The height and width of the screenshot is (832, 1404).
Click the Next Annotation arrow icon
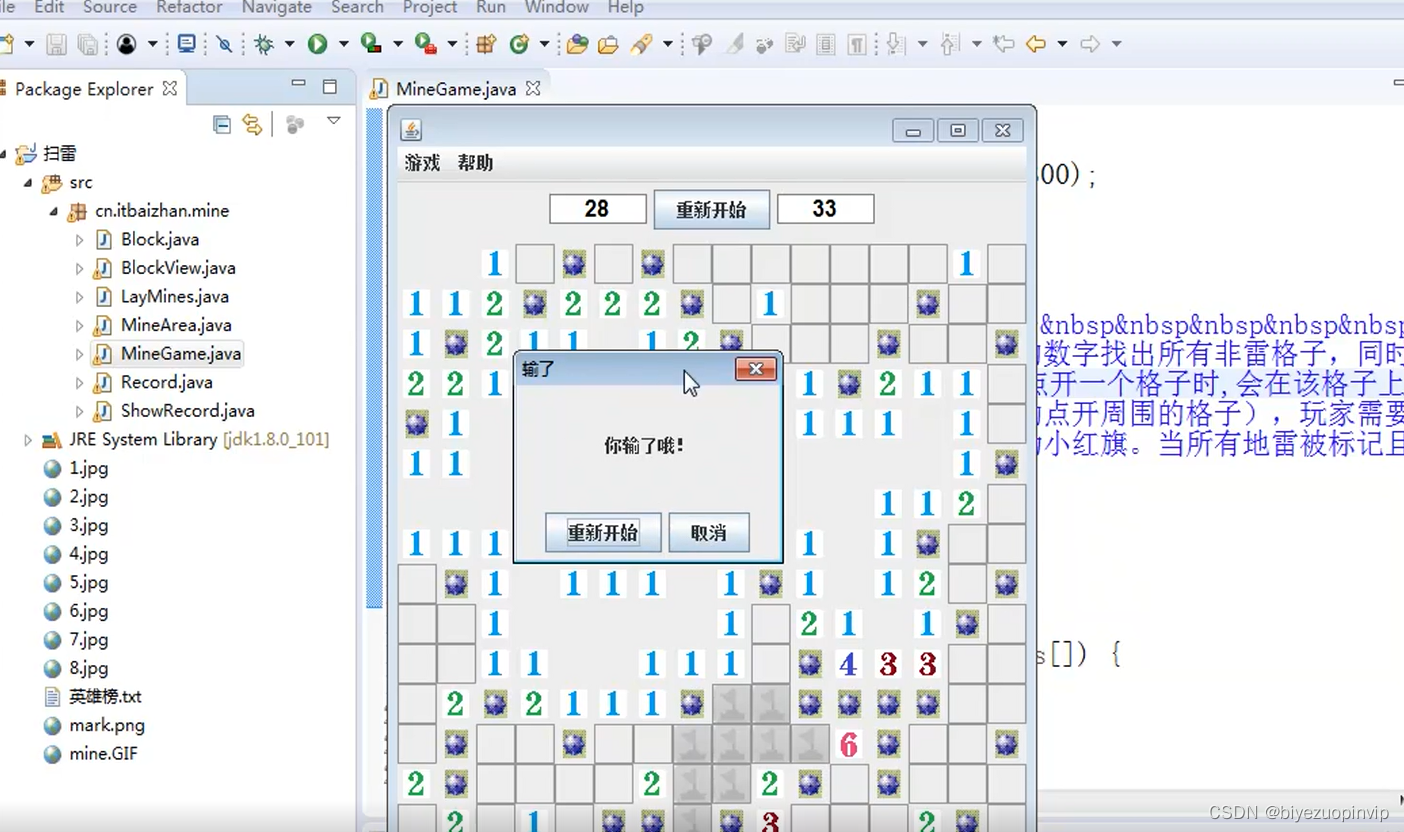[895, 44]
